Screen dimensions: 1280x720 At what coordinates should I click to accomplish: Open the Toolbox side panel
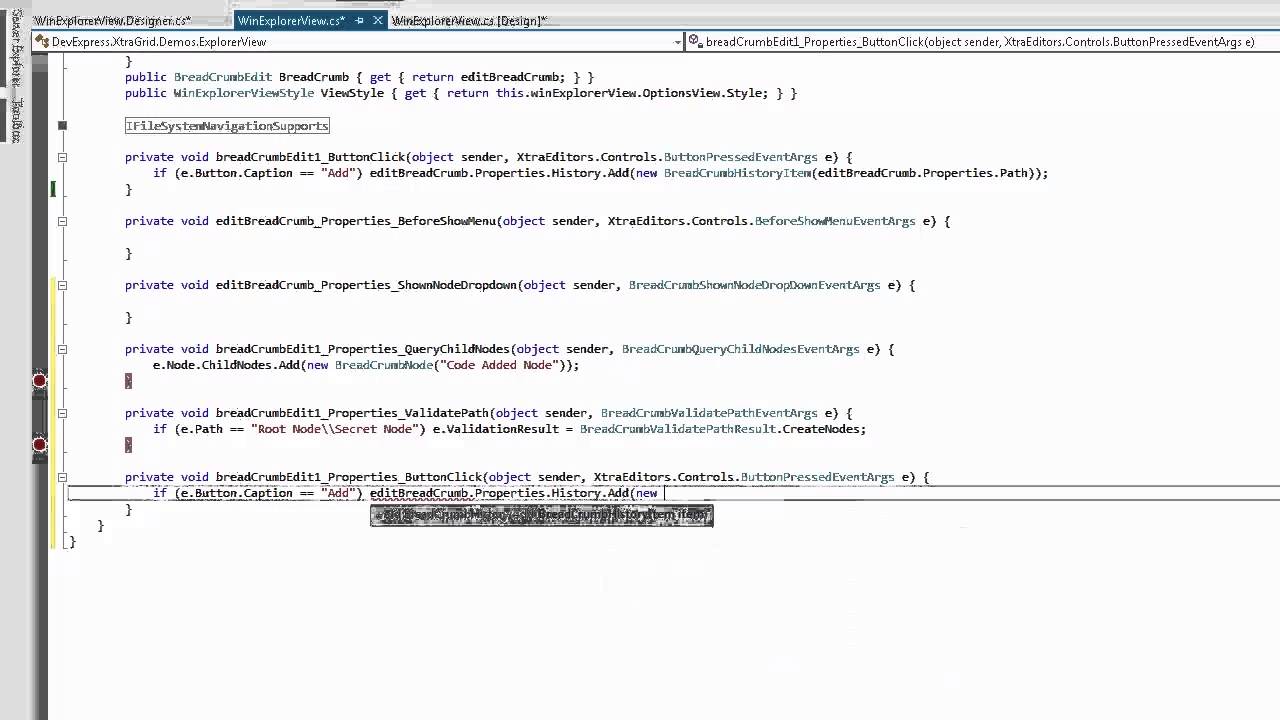(16, 119)
